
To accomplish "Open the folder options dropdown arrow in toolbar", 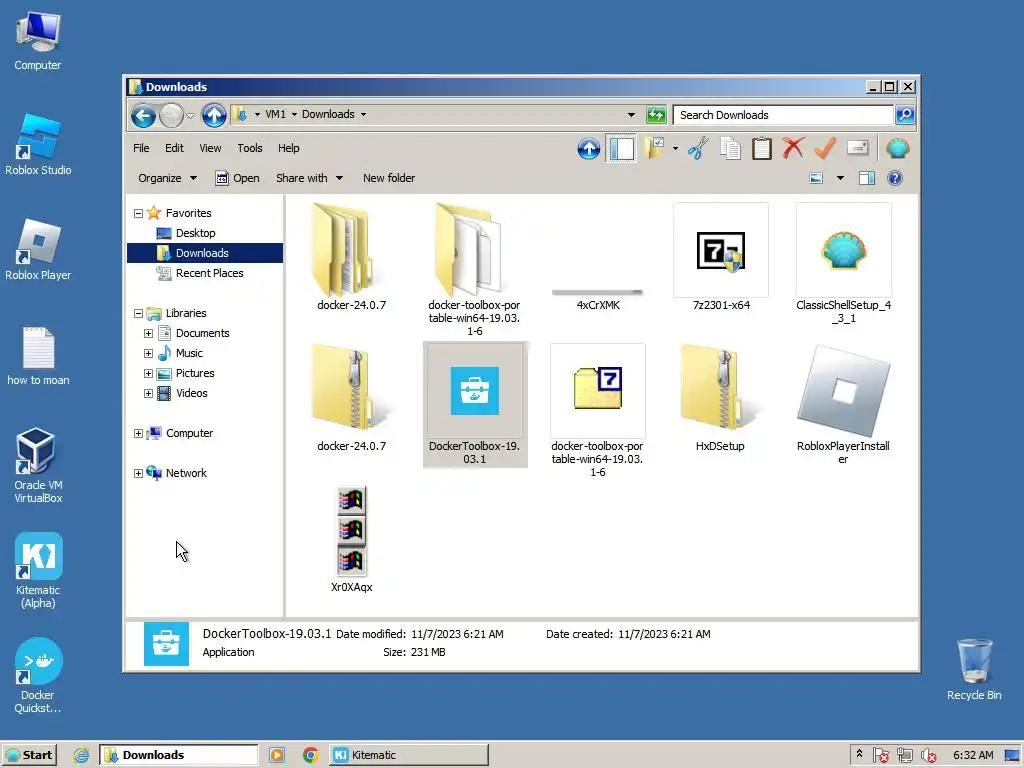I will coord(675,149).
